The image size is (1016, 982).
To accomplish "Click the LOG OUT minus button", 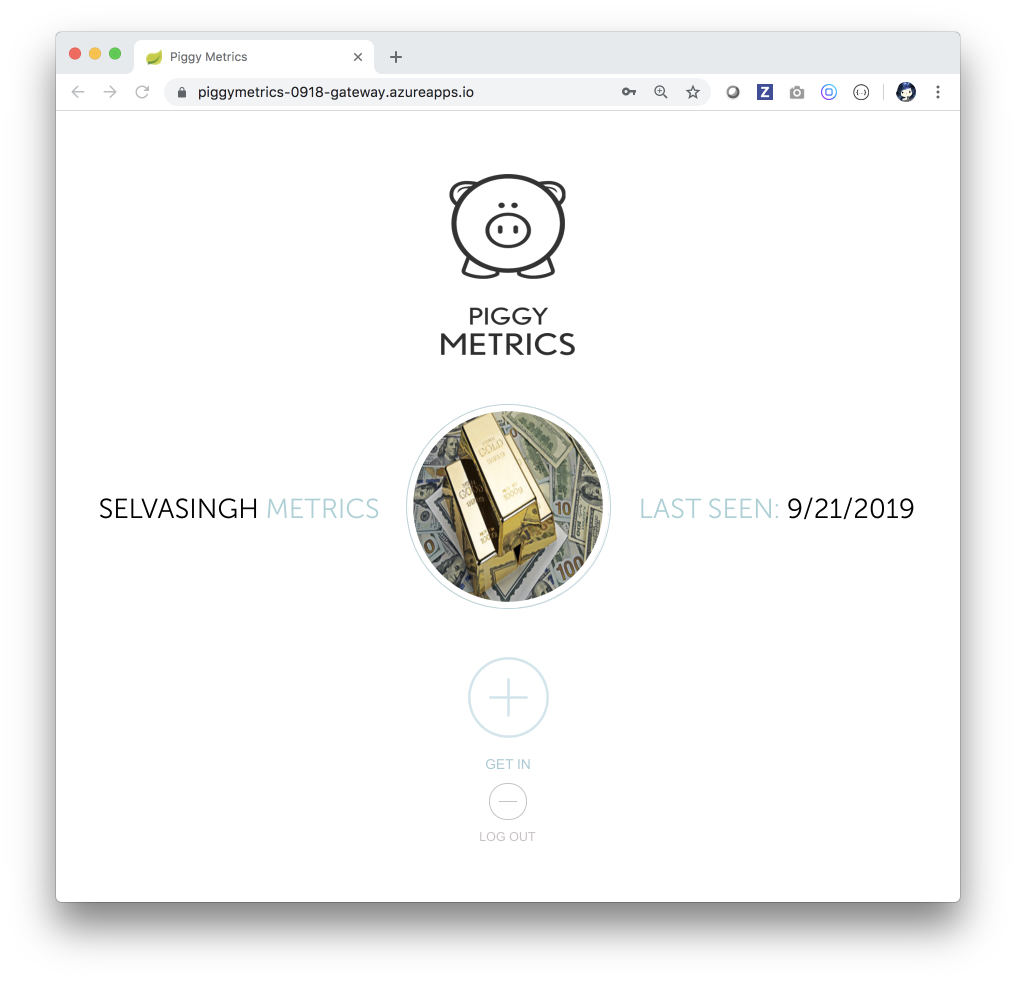I will tap(508, 801).
